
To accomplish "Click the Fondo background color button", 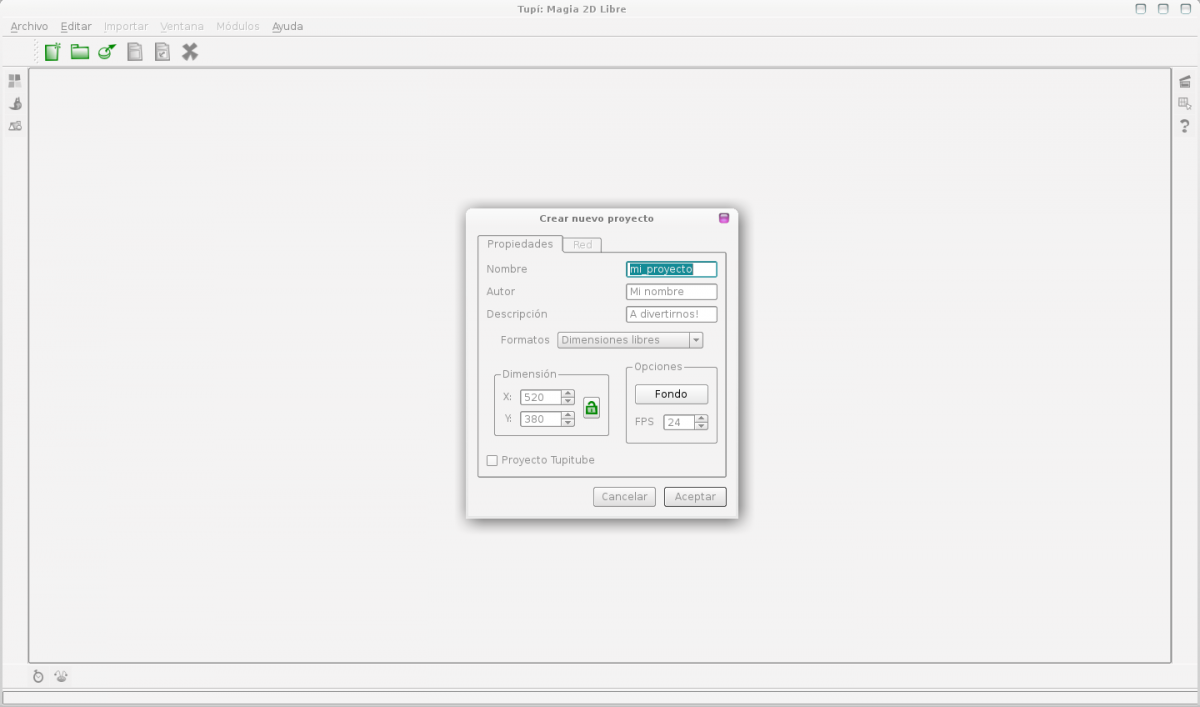I will [x=671, y=394].
